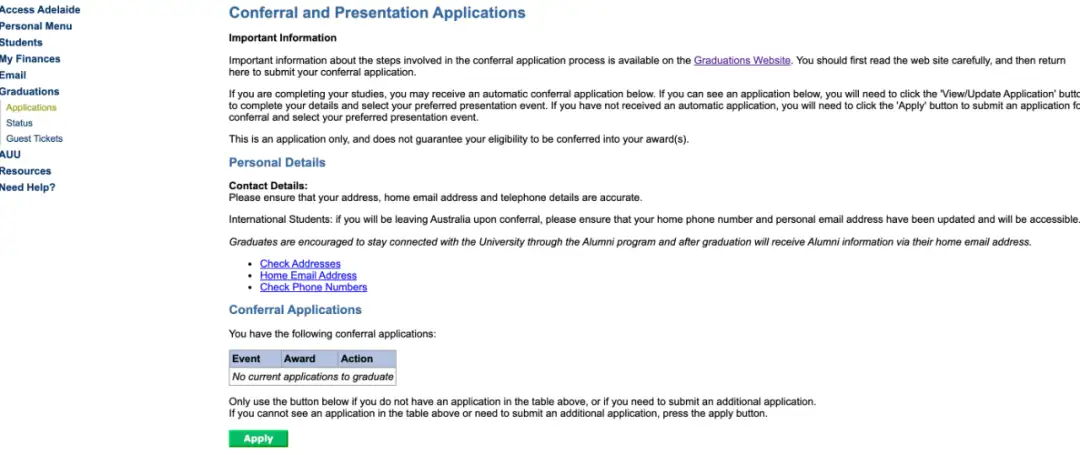Select the Students sidebar item

coord(21,43)
